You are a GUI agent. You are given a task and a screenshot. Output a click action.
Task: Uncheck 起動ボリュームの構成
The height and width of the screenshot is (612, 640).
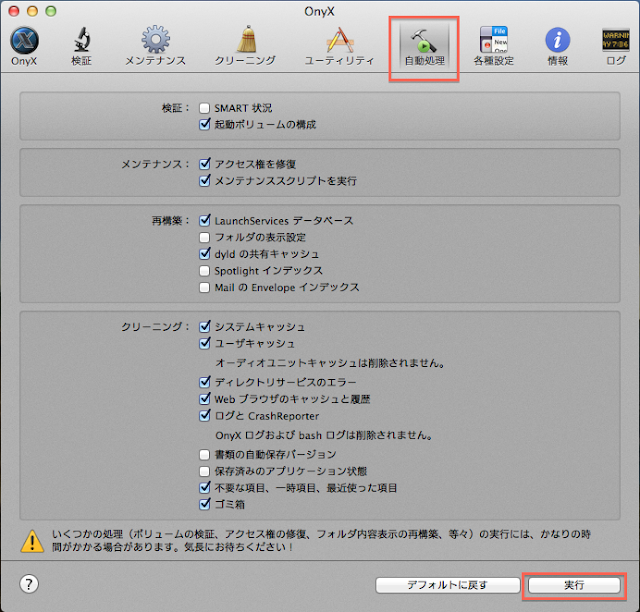(x=204, y=124)
